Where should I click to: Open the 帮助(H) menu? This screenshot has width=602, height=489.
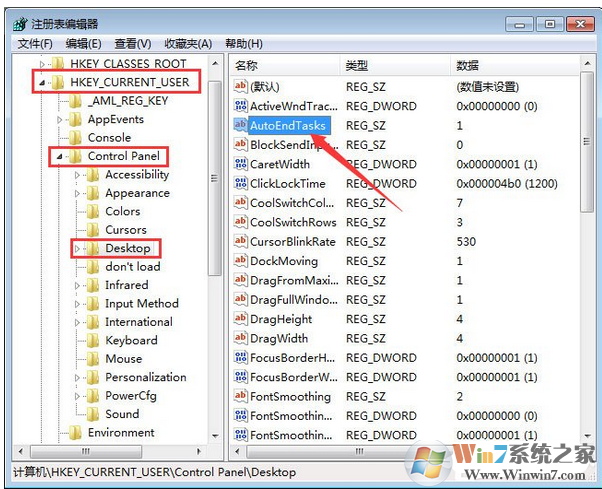pos(244,44)
